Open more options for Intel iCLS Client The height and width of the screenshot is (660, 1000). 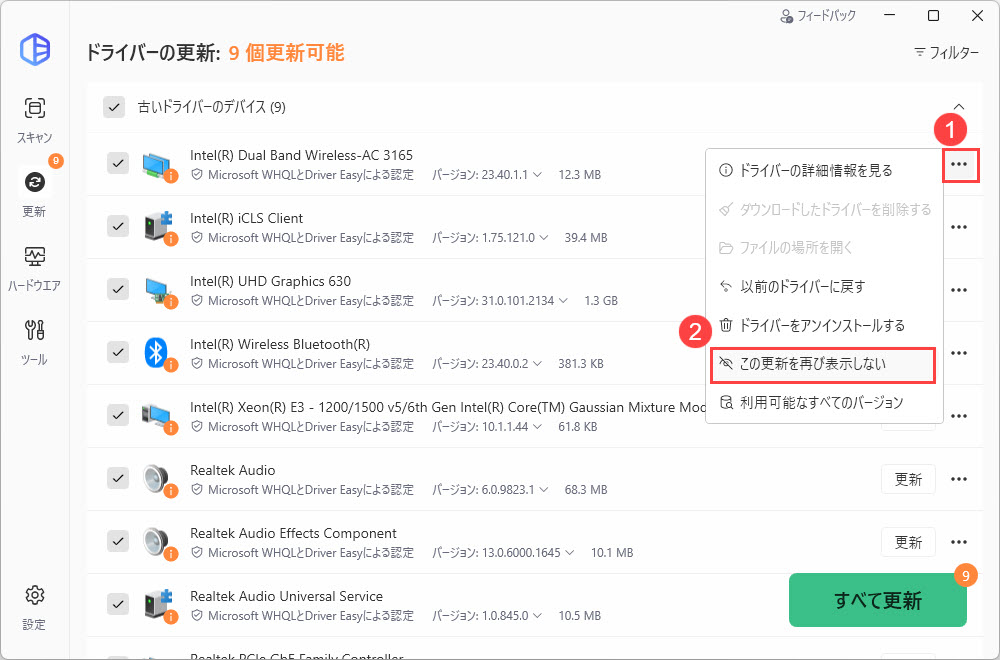(x=959, y=227)
